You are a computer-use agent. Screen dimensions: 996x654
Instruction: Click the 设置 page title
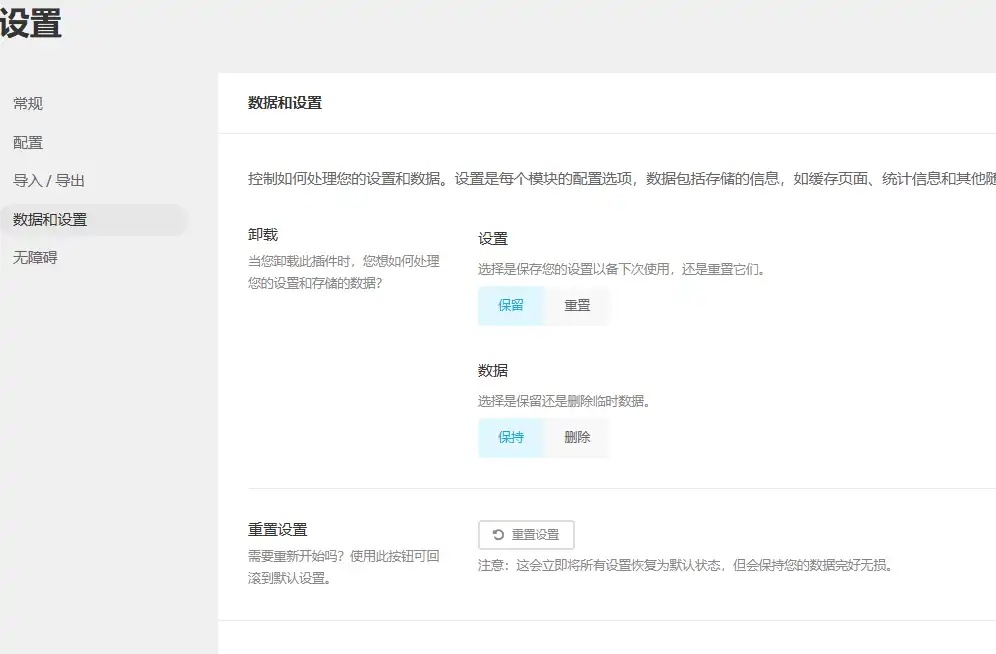(x=32, y=23)
